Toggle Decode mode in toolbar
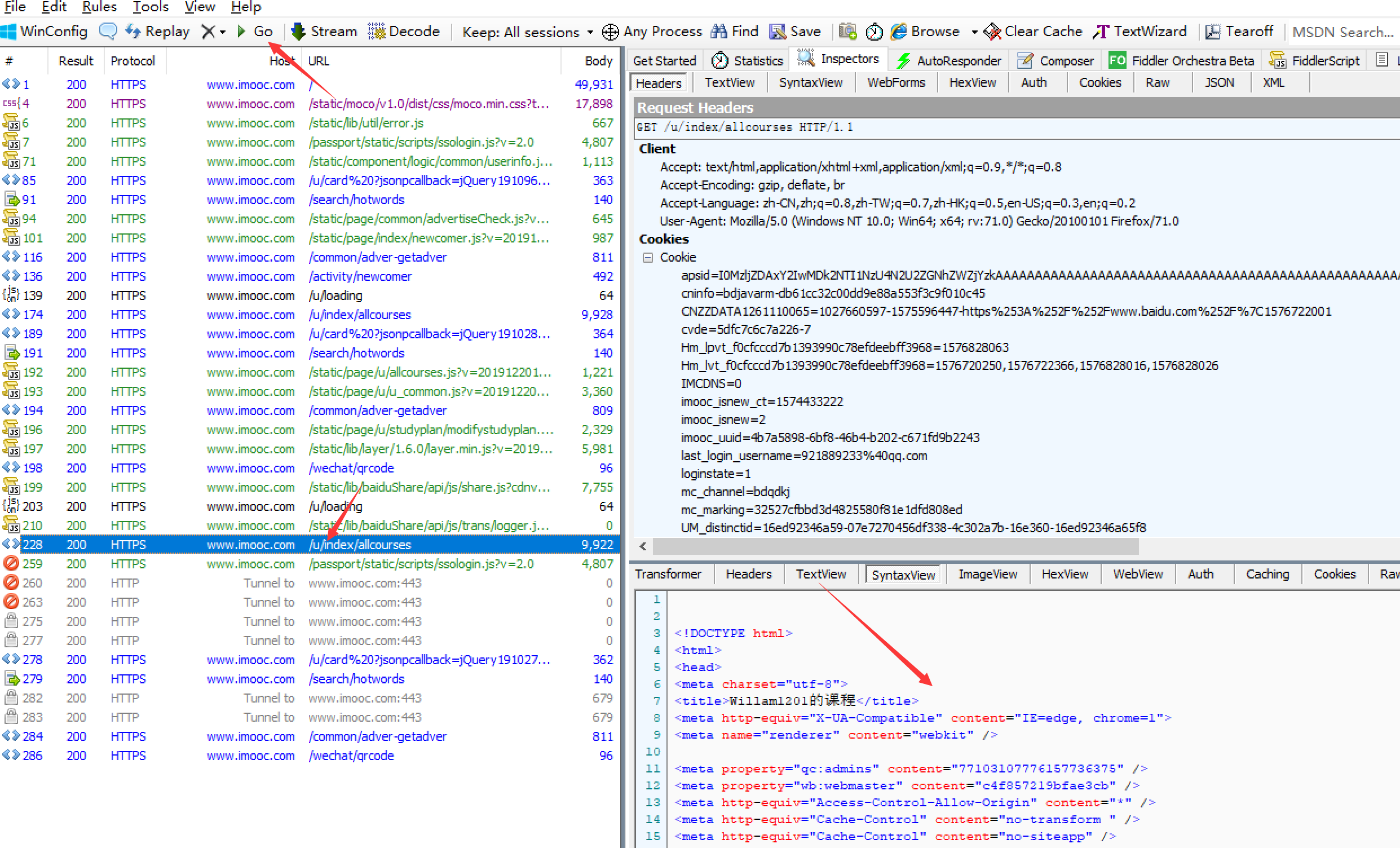This screenshot has height=848, width=1400. pos(404,31)
